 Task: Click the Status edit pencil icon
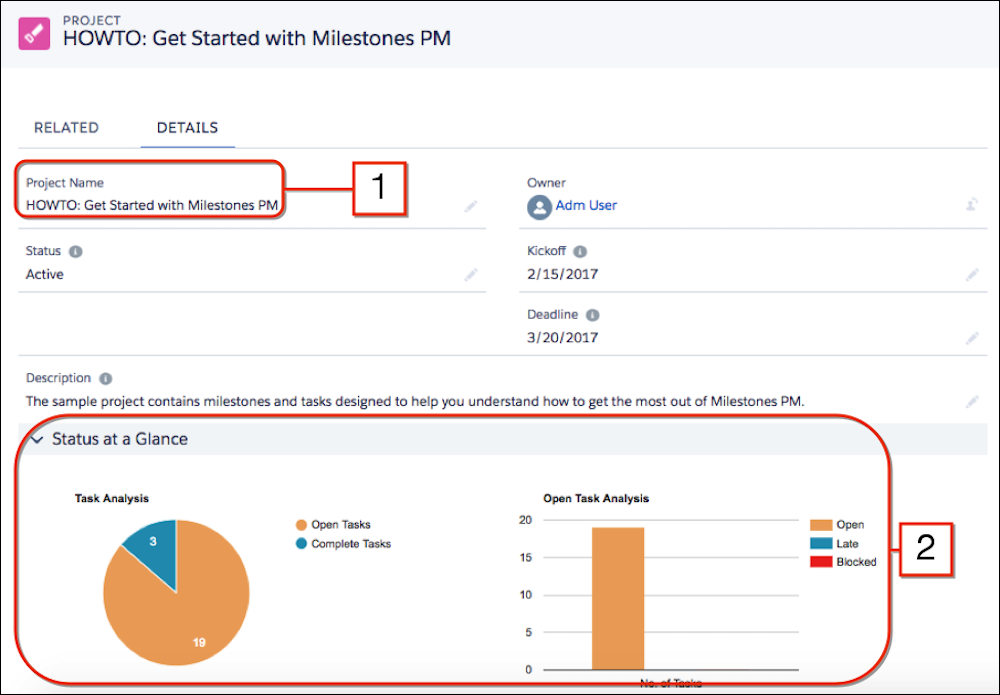(x=471, y=275)
